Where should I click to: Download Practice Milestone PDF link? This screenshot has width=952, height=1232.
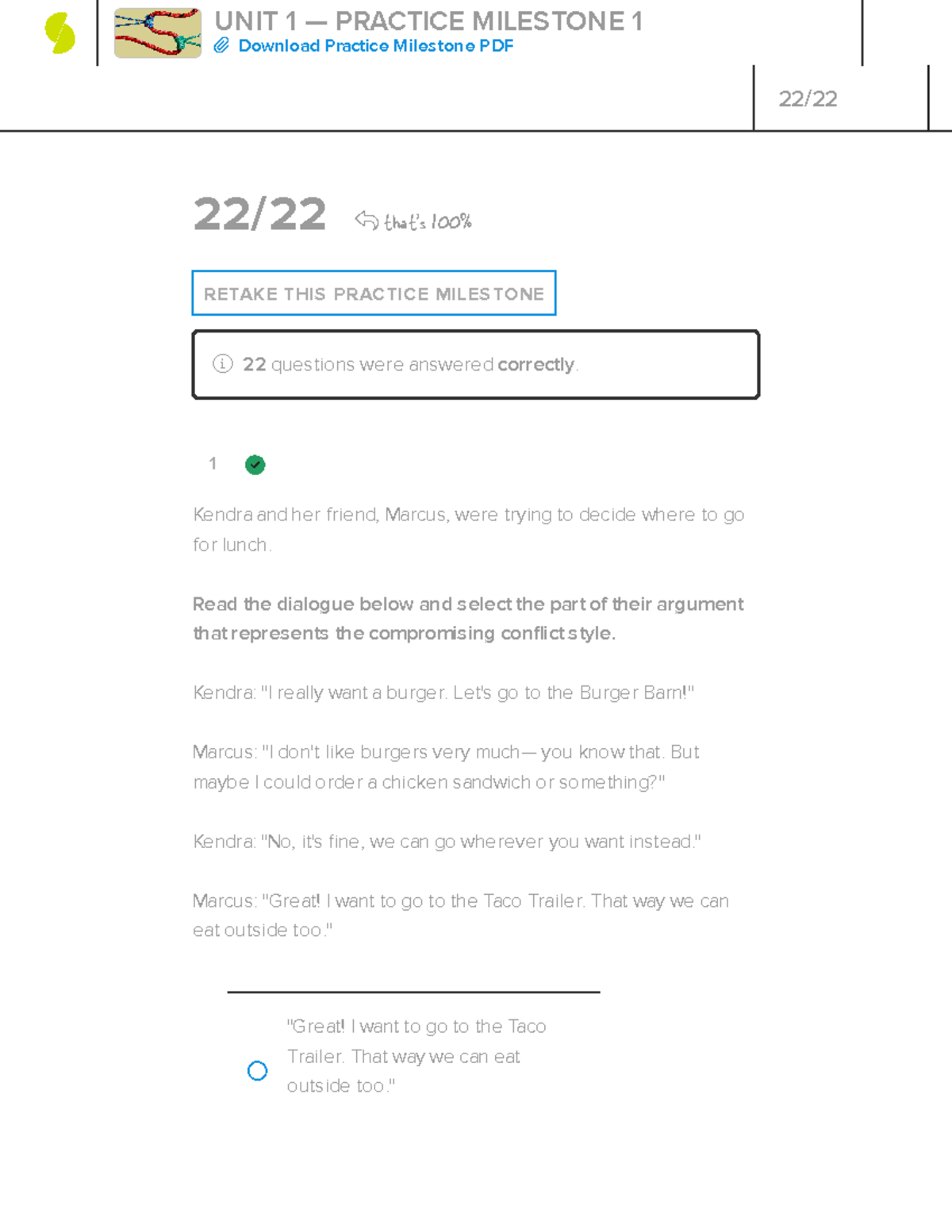(x=375, y=46)
